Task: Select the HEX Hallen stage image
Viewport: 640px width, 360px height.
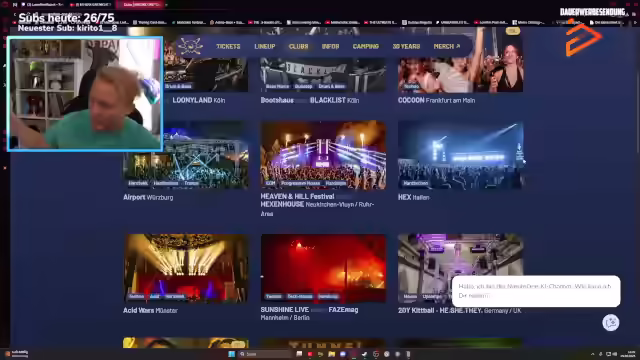Action: (x=460, y=155)
